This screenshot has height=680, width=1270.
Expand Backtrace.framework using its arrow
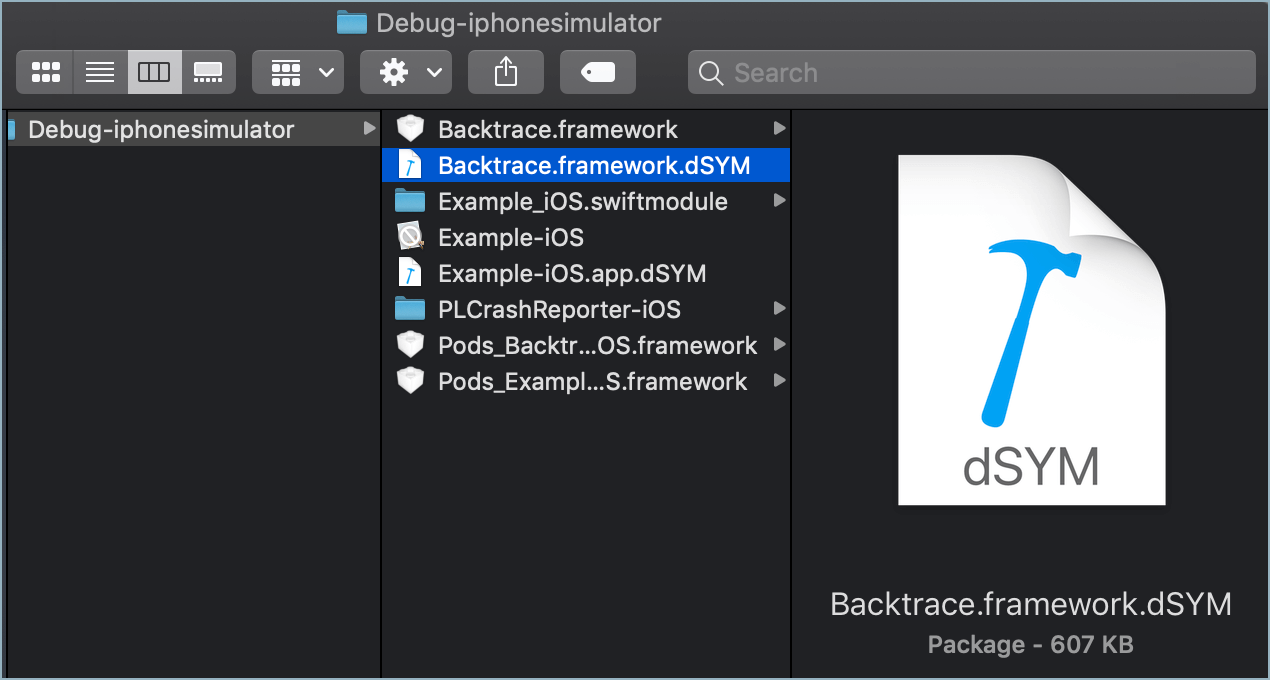pos(779,129)
